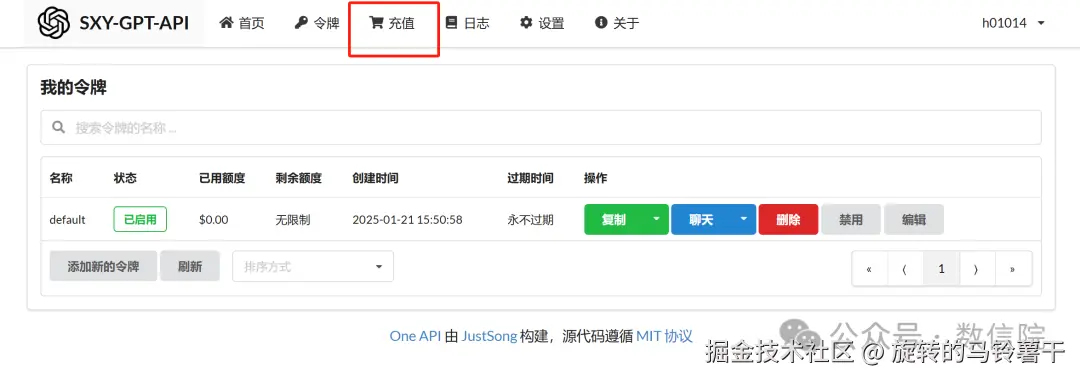This screenshot has width=1080, height=380.
Task: Open the h01014 user dropdown
Action: (1013, 23)
